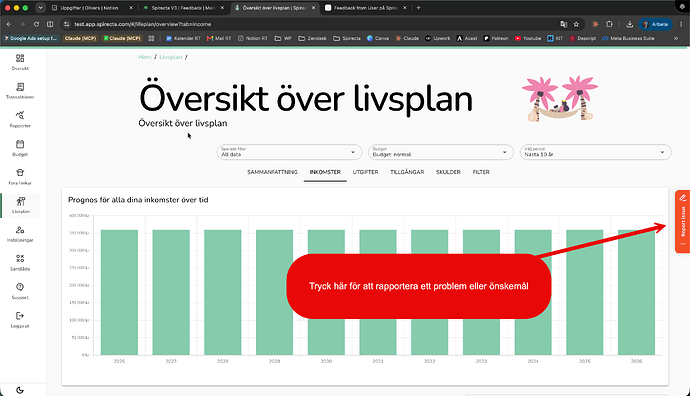Viewport: 690px width, 396px height.
Task: Switch to the Spirecta V3 Feedback tab
Action: (x=183, y=8)
